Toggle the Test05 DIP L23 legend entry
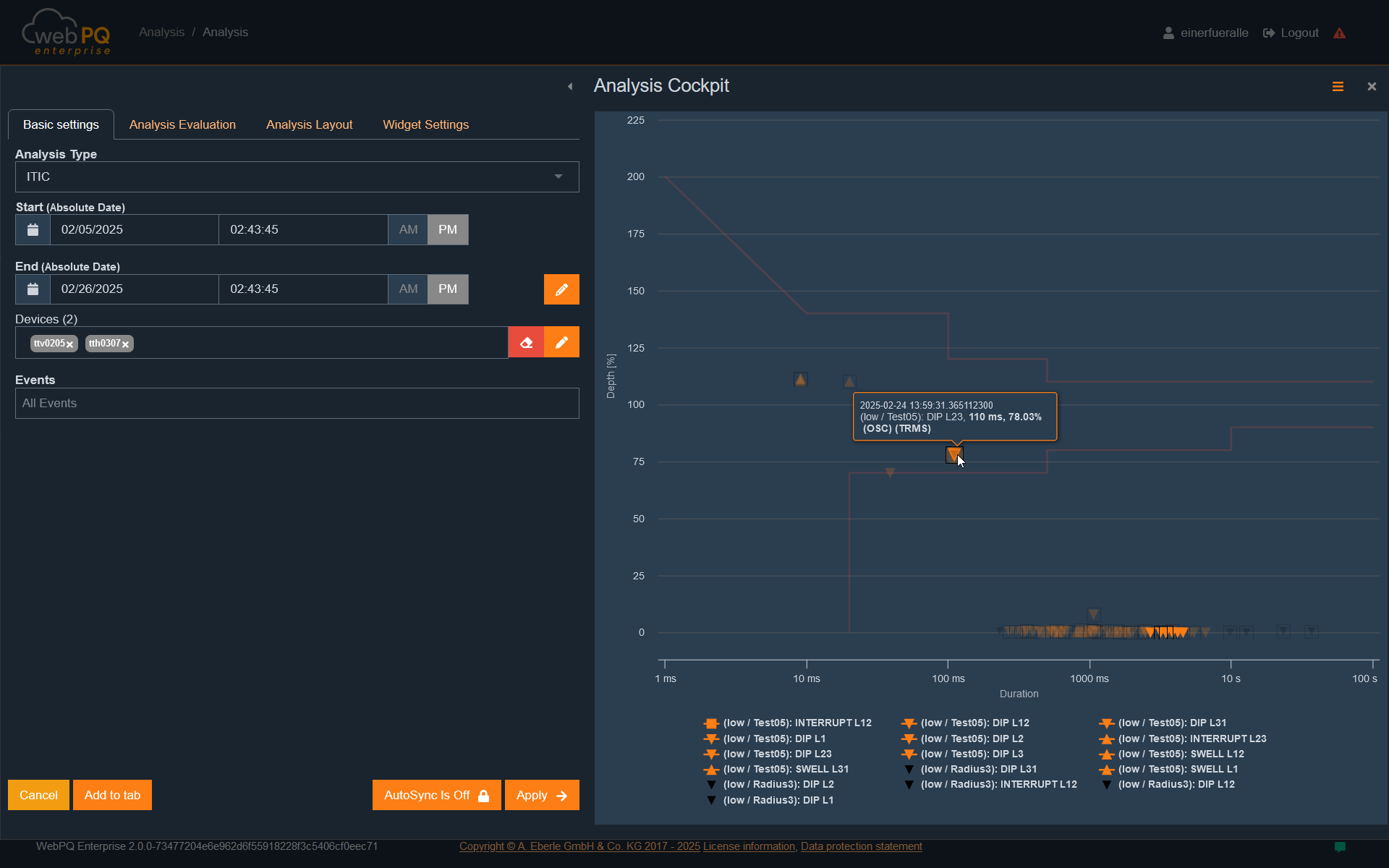 (778, 754)
